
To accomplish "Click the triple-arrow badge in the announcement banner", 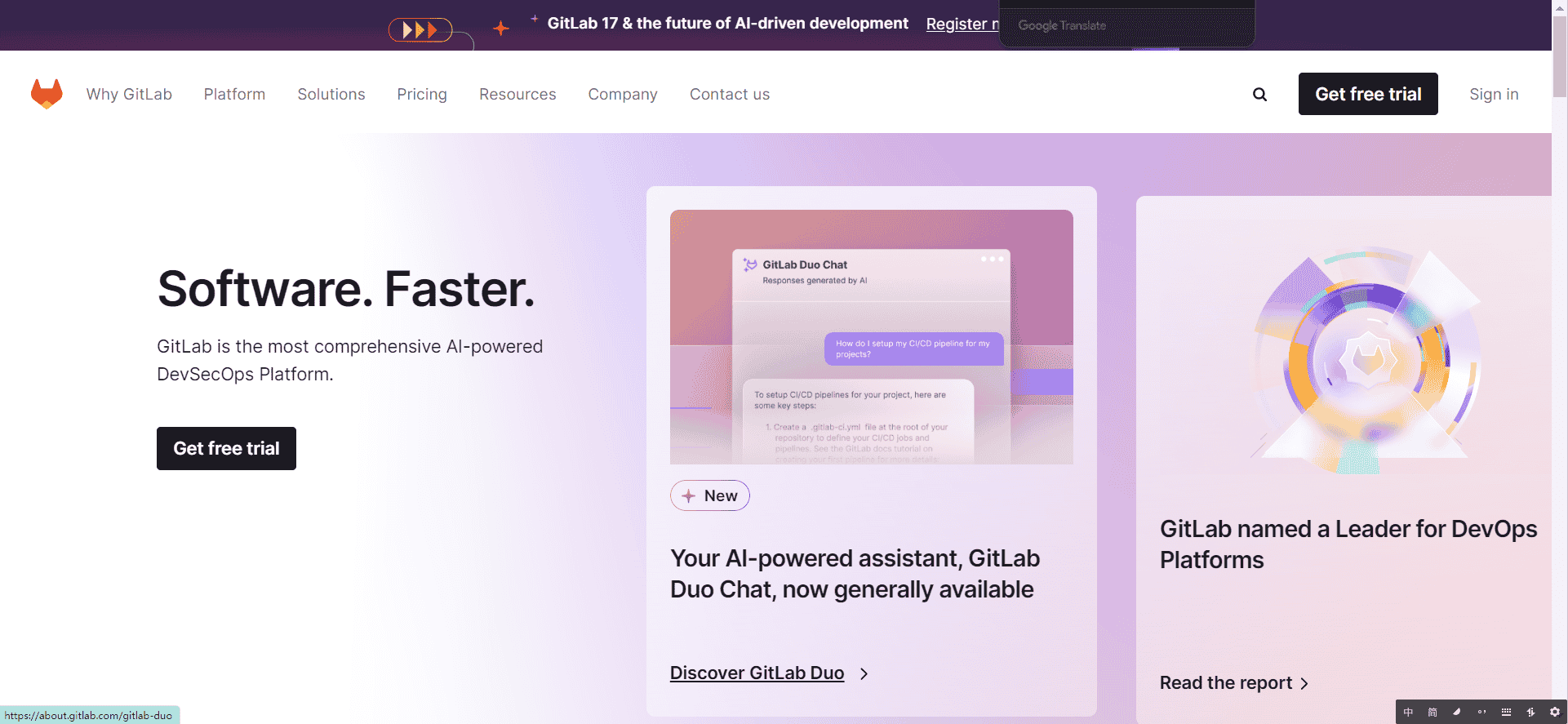I will click(x=420, y=30).
